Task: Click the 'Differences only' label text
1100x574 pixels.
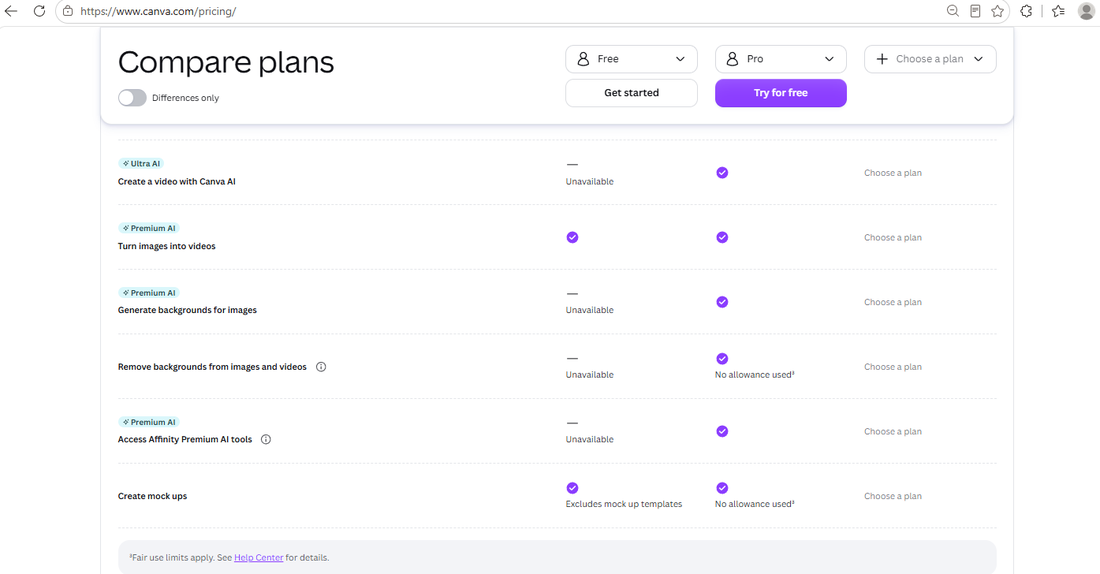Action: (185, 98)
